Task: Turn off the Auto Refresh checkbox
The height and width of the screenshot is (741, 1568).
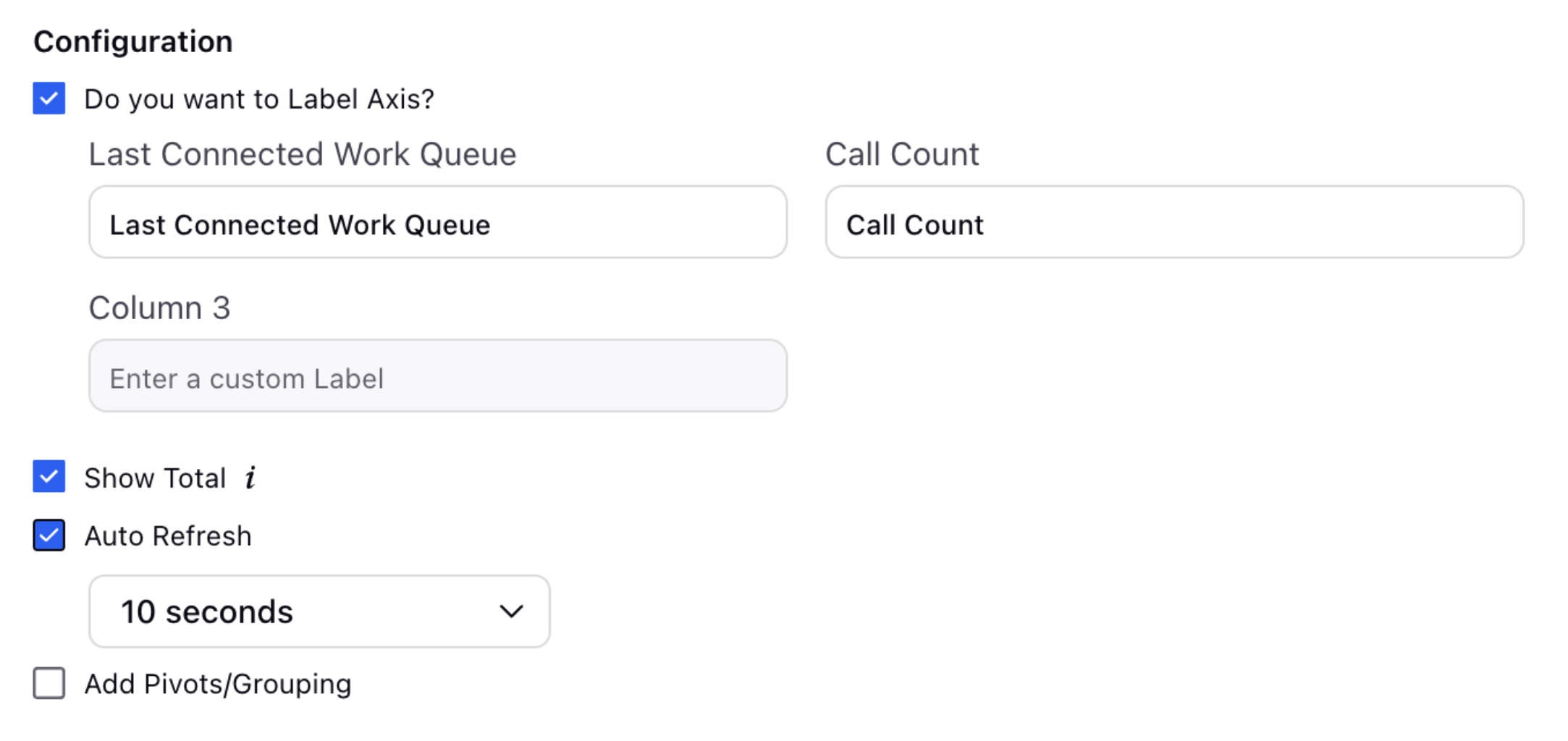Action: pos(49,535)
